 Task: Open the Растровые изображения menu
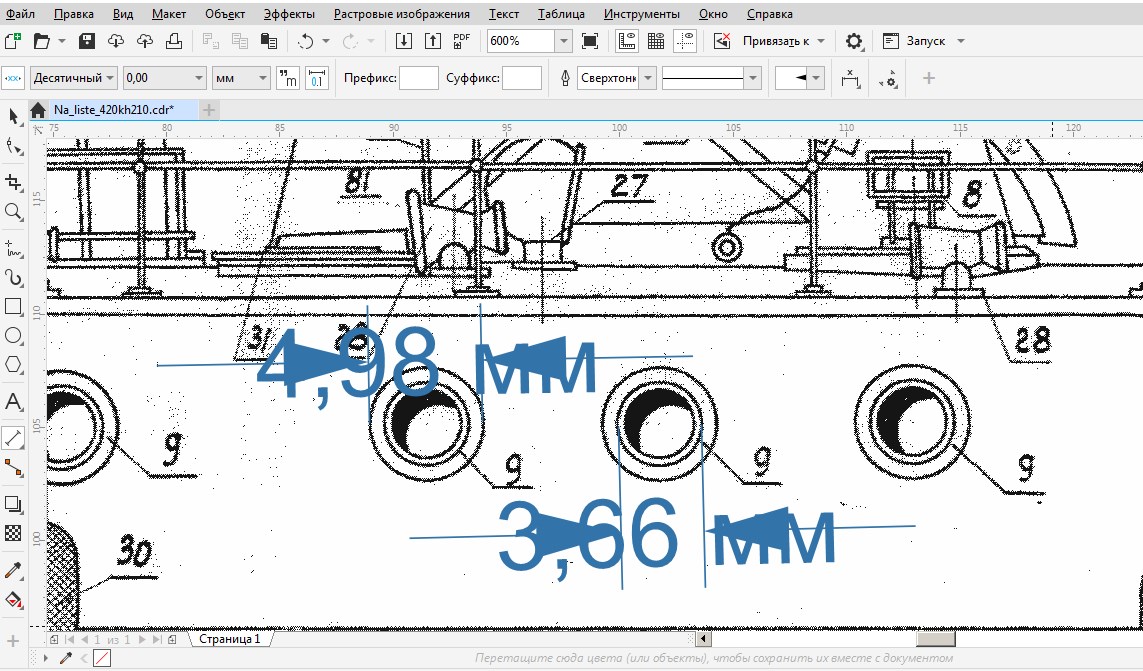pos(402,14)
